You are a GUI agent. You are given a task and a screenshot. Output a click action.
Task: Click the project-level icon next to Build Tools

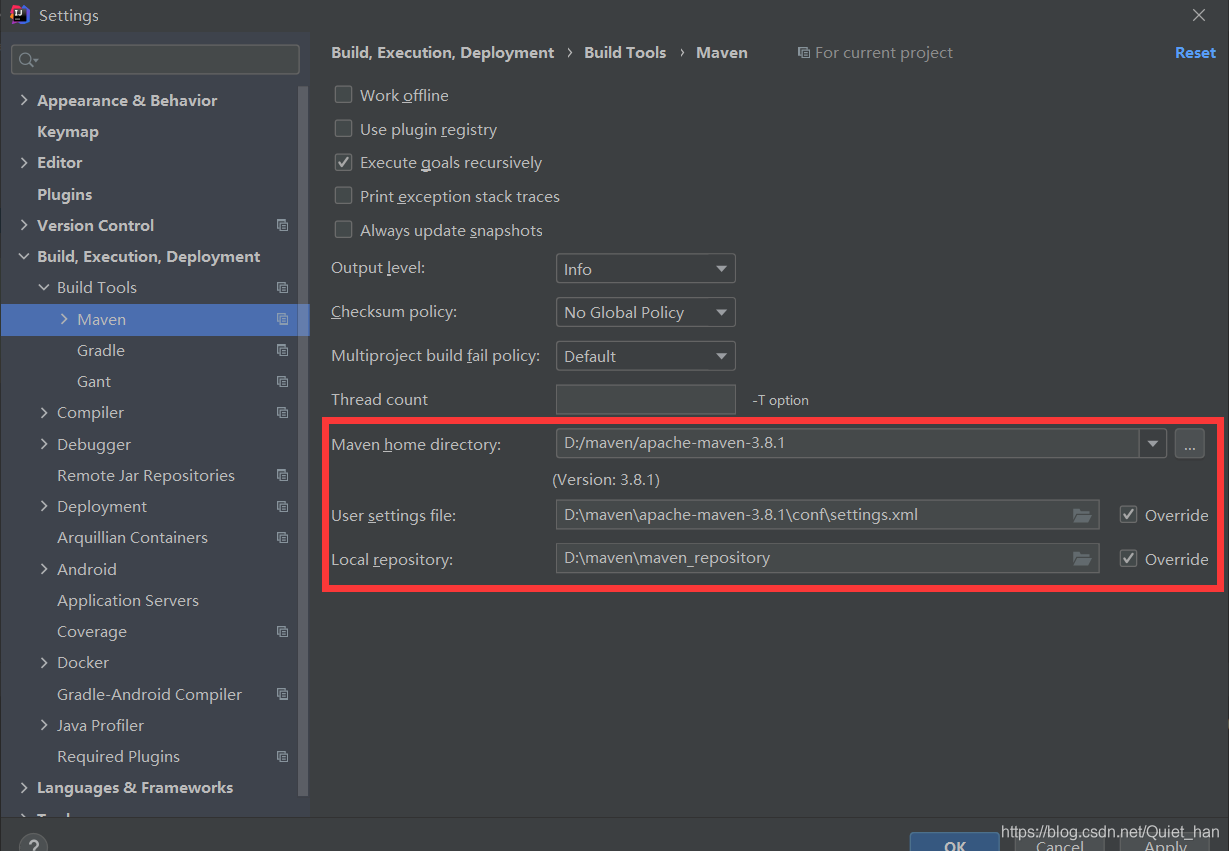(282, 288)
